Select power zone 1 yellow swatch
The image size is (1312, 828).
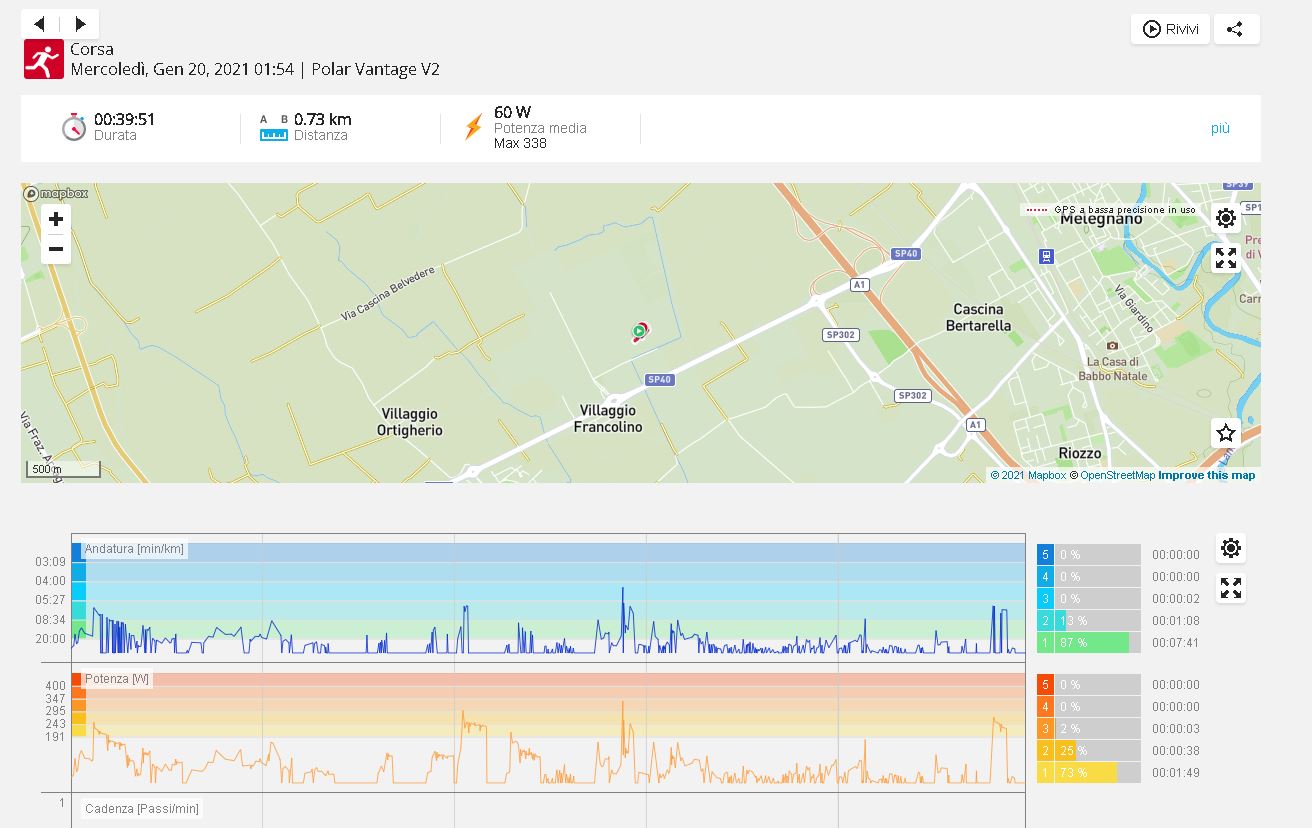click(1045, 772)
